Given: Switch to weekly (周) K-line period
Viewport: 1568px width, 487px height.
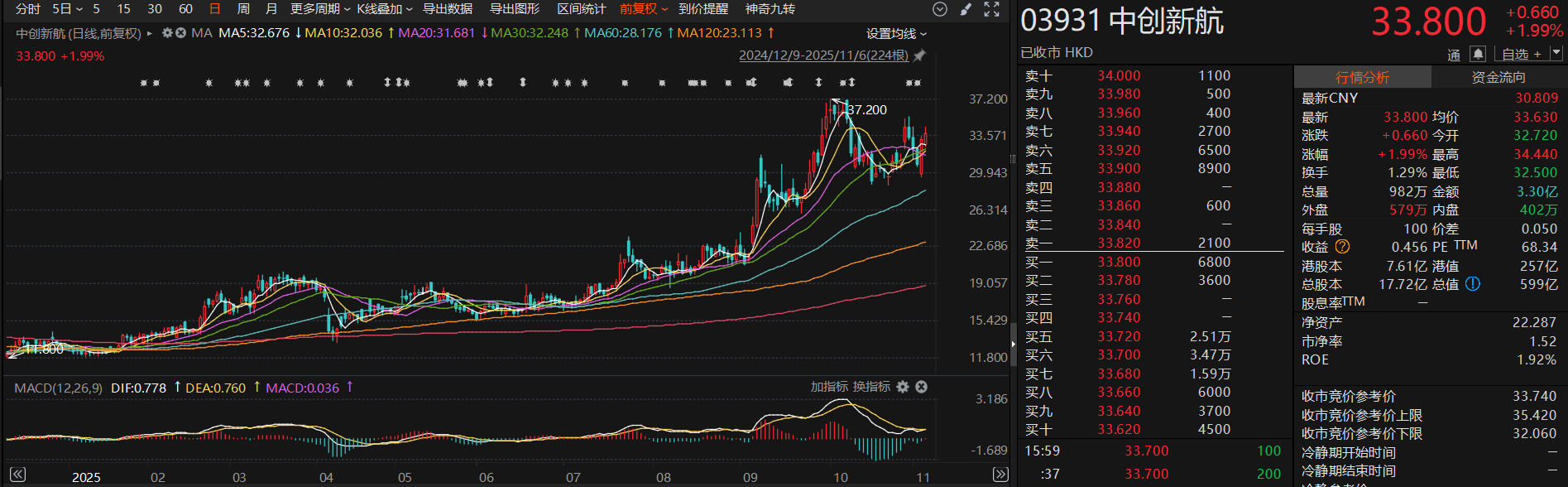Looking at the screenshot, I should (243, 9).
